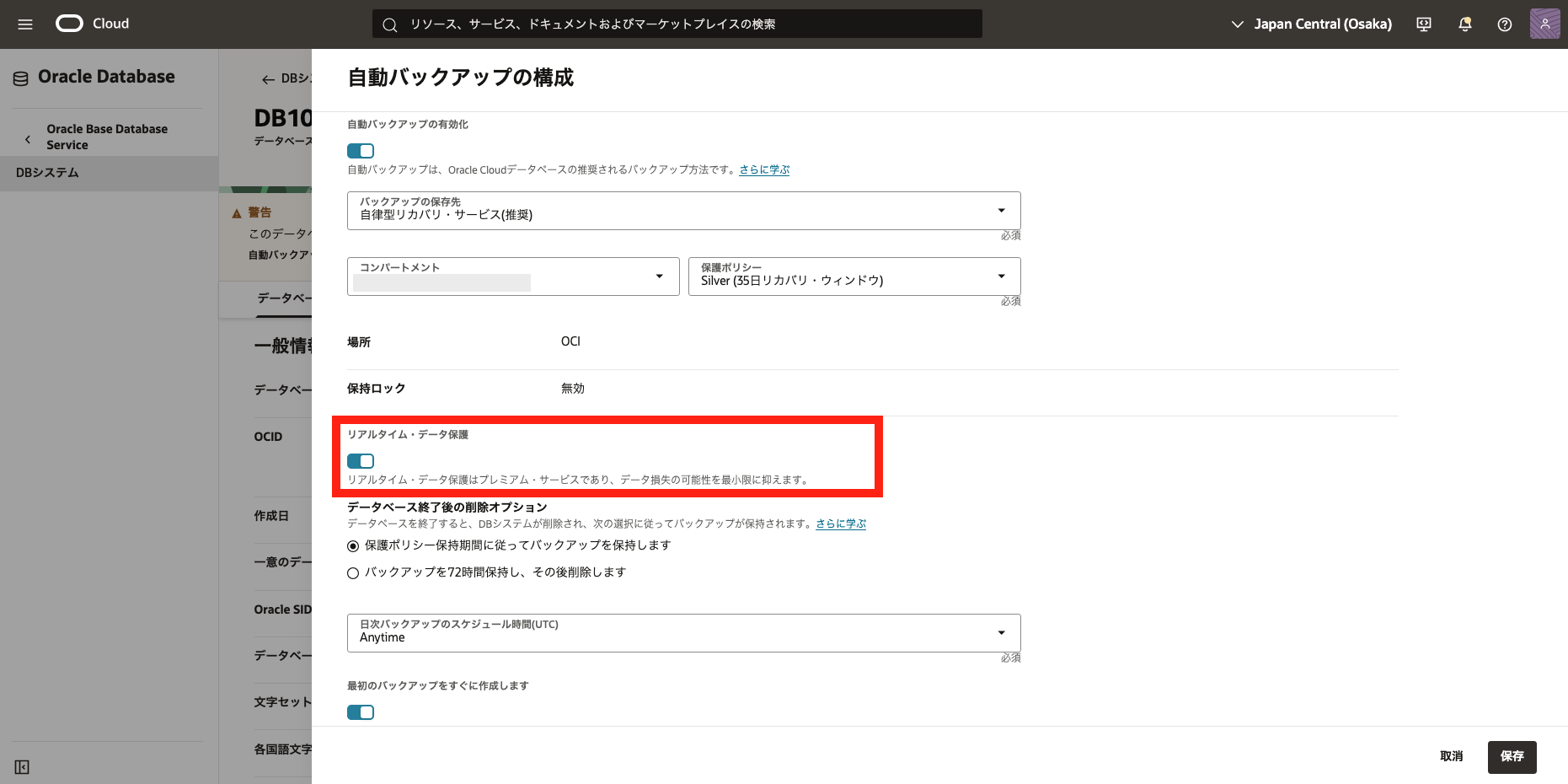Viewport: 1568px width, 784px height.
Task: Open the help question mark icon
Action: (1504, 24)
